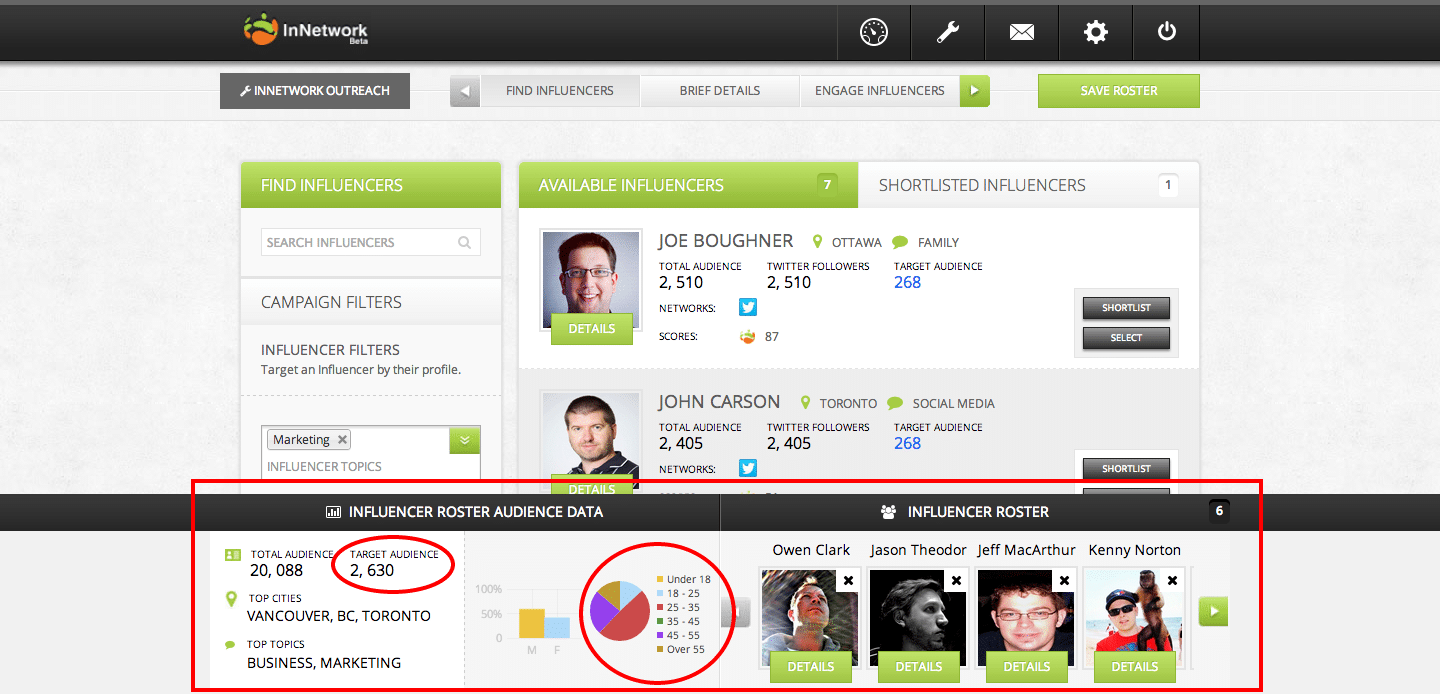The image size is (1440, 694).
Task: Shortlist Joe Boughner
Action: click(x=1126, y=308)
